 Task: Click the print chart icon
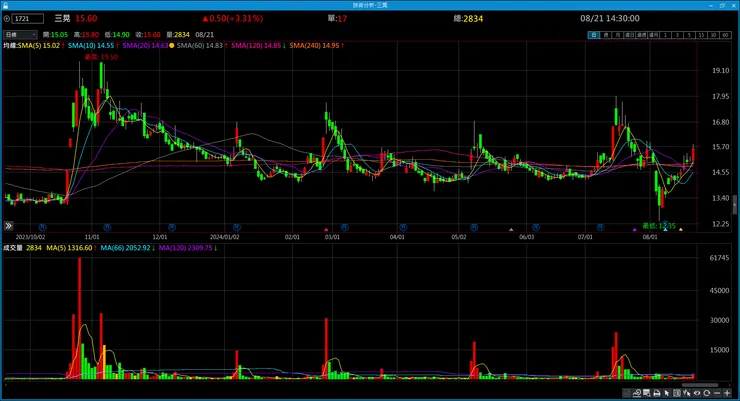[x=656, y=393]
